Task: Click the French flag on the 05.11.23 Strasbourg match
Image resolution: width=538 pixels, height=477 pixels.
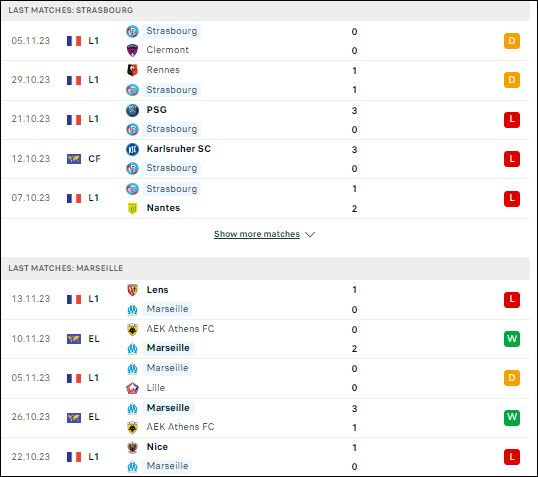Action: (74, 41)
